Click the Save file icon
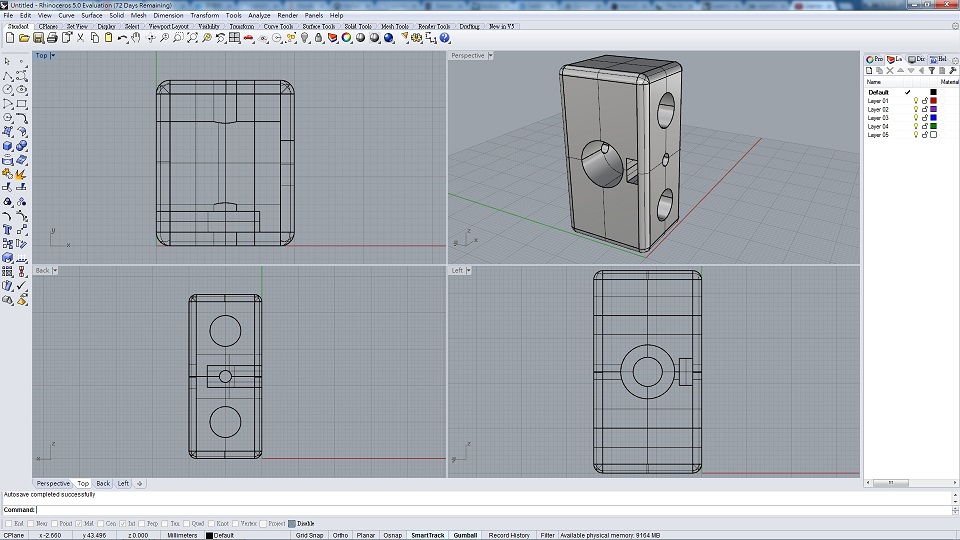The image size is (960, 540). coord(38,38)
